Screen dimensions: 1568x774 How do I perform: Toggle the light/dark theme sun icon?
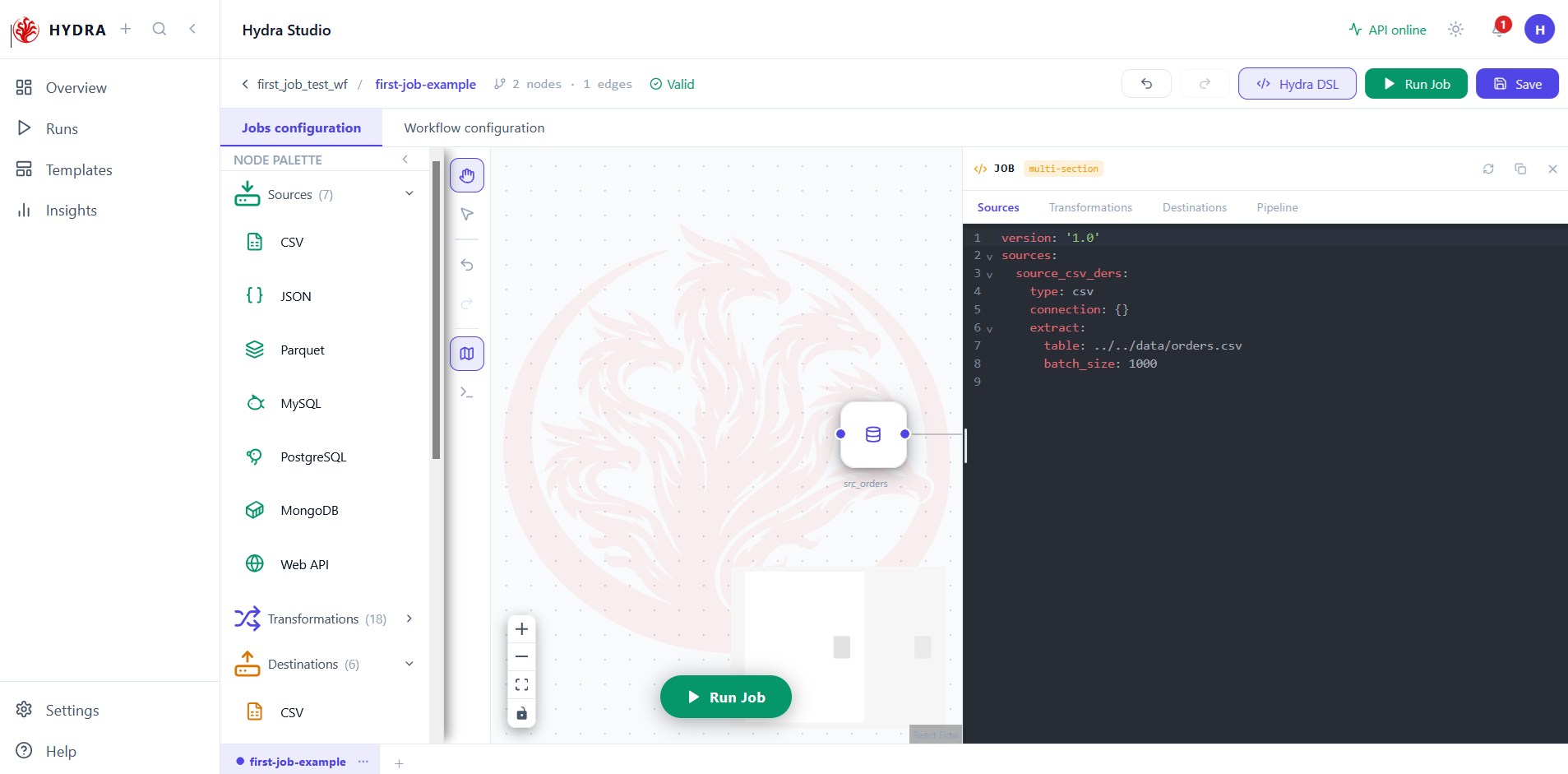pos(1456,30)
